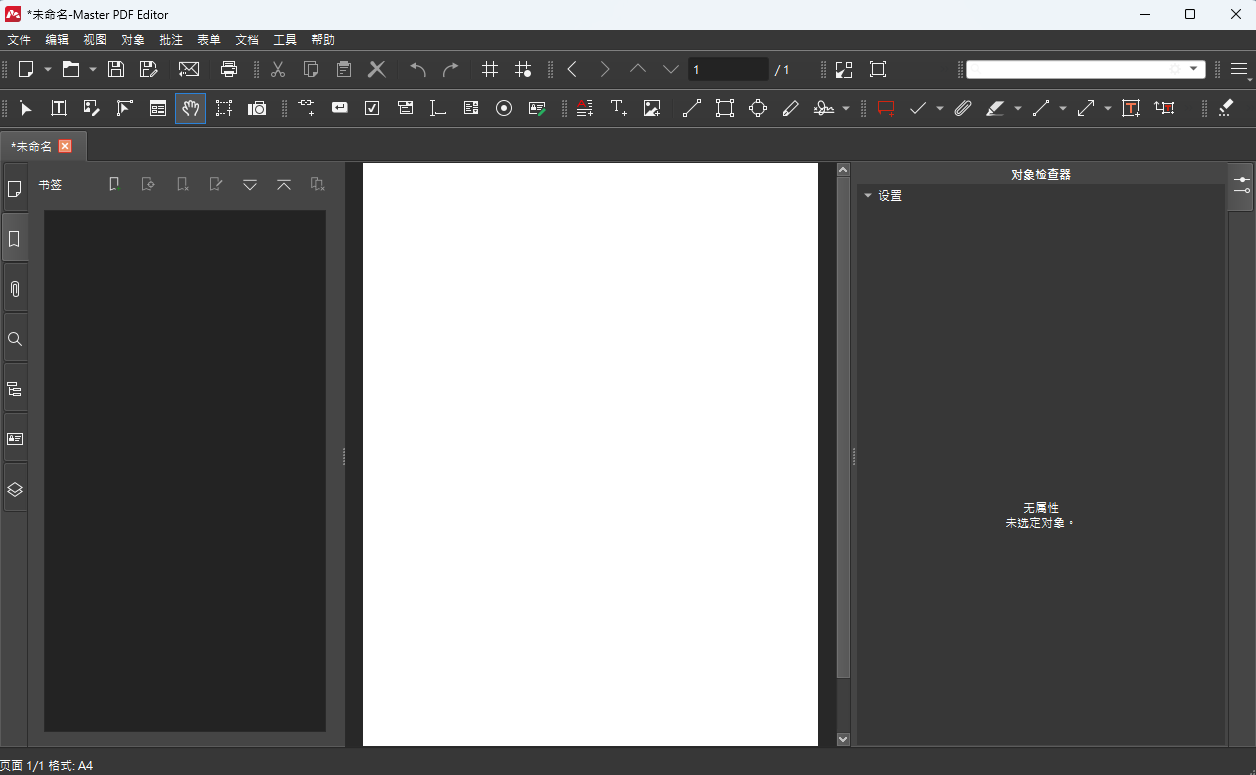Toggle the grid display button

pos(490,69)
